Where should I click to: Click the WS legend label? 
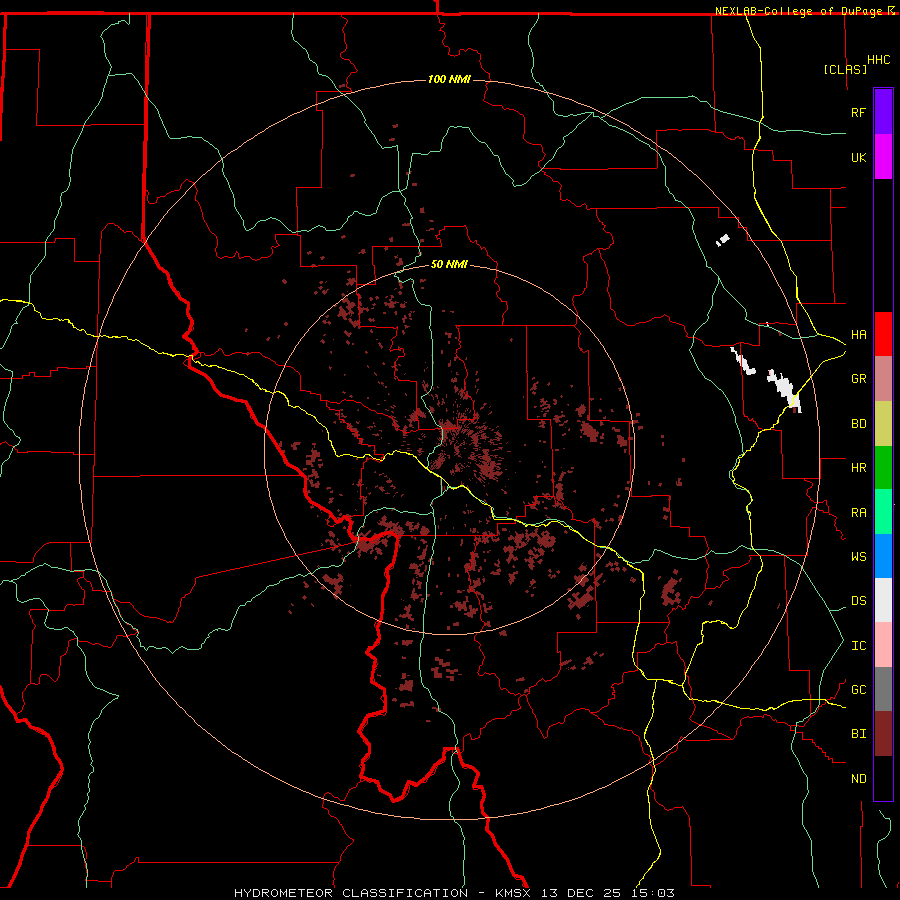click(858, 557)
